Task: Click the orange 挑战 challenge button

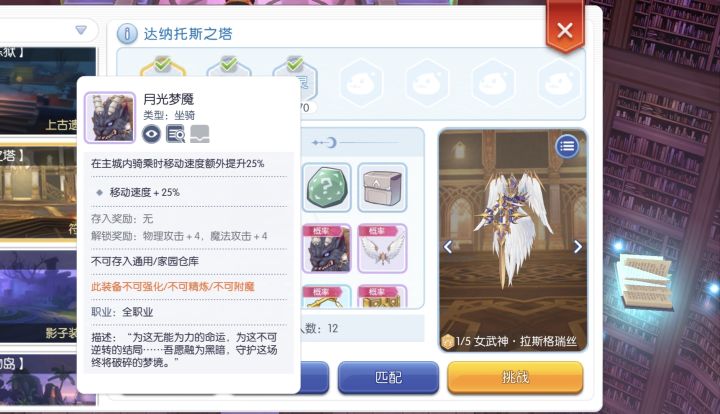Action: [515, 377]
